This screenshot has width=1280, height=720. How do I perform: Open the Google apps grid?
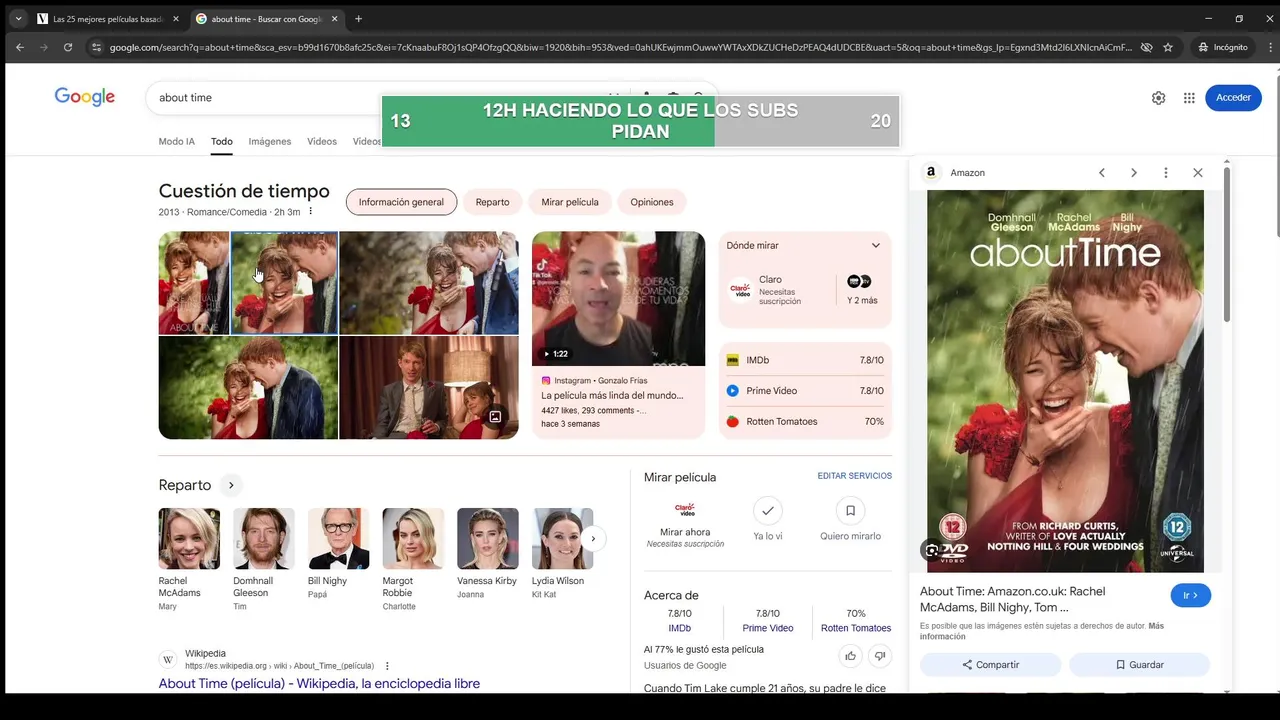coord(1189,98)
